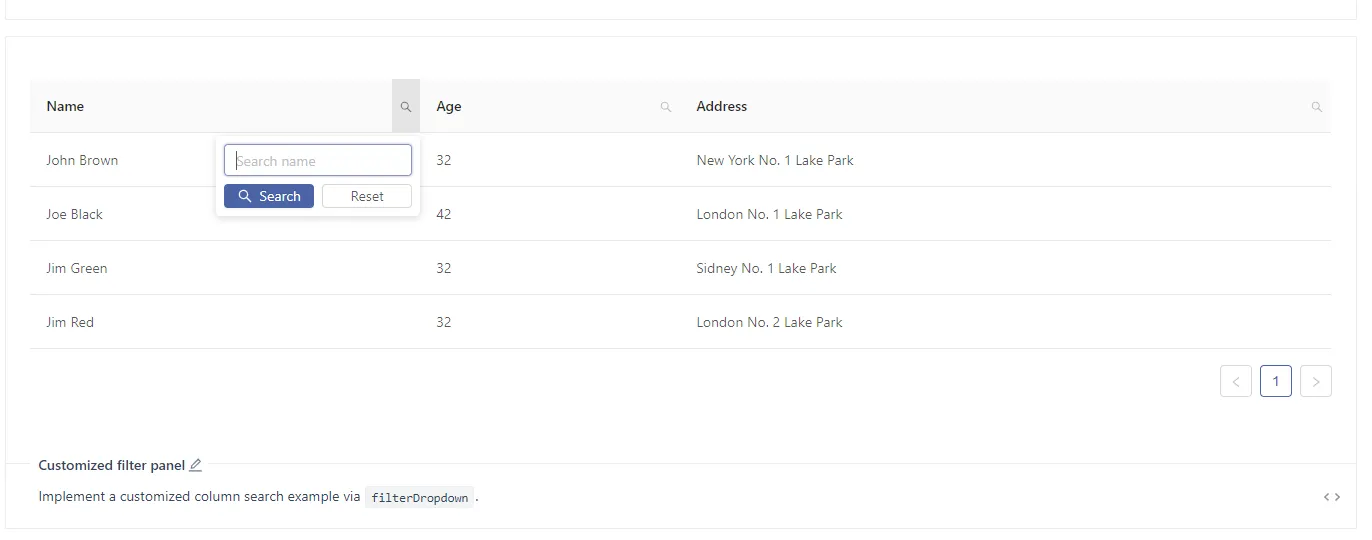This screenshot has width=1372, height=540.
Task: Click the Name column header
Action: point(65,106)
